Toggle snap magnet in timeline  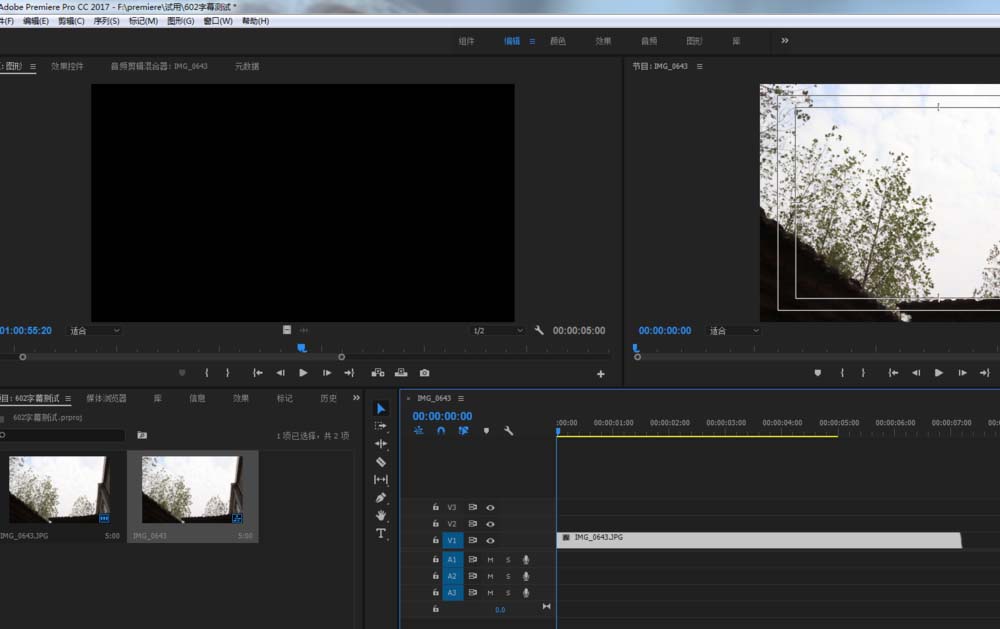441,431
